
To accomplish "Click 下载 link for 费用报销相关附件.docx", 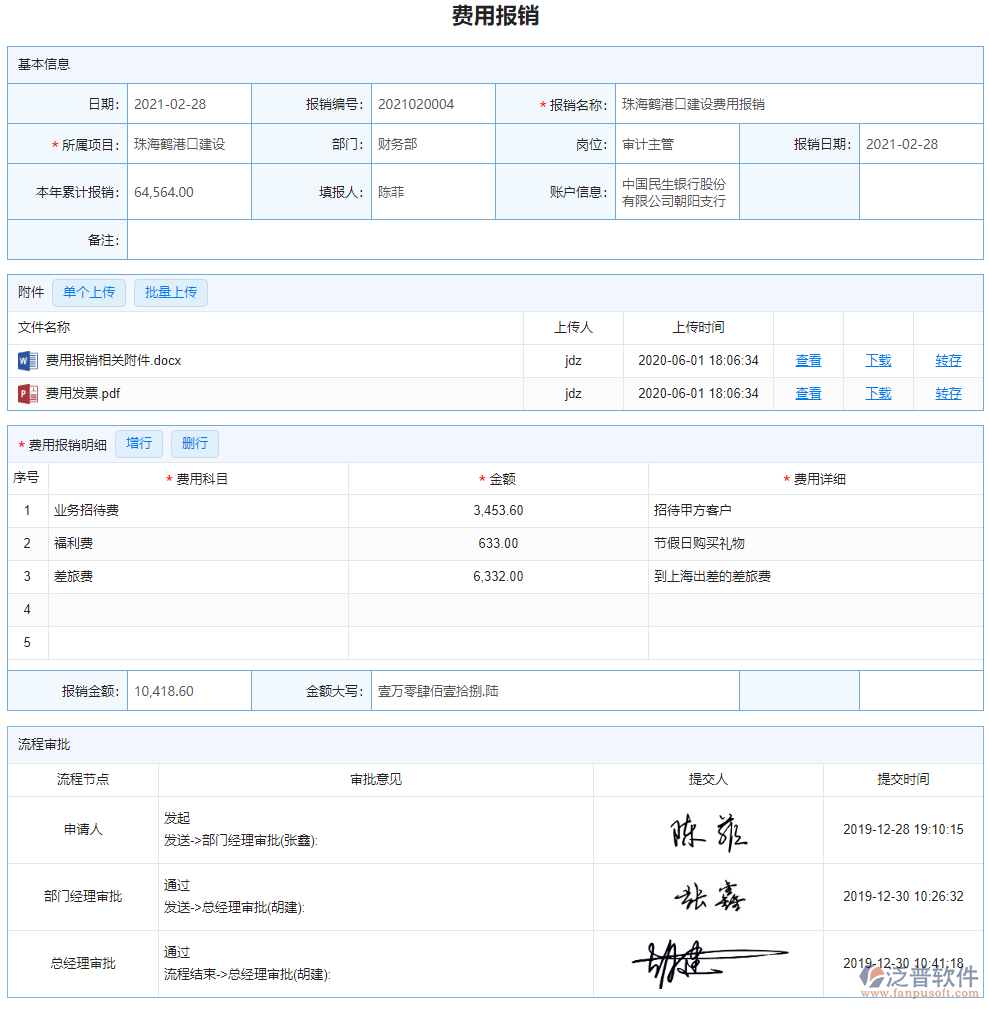I will coord(878,360).
